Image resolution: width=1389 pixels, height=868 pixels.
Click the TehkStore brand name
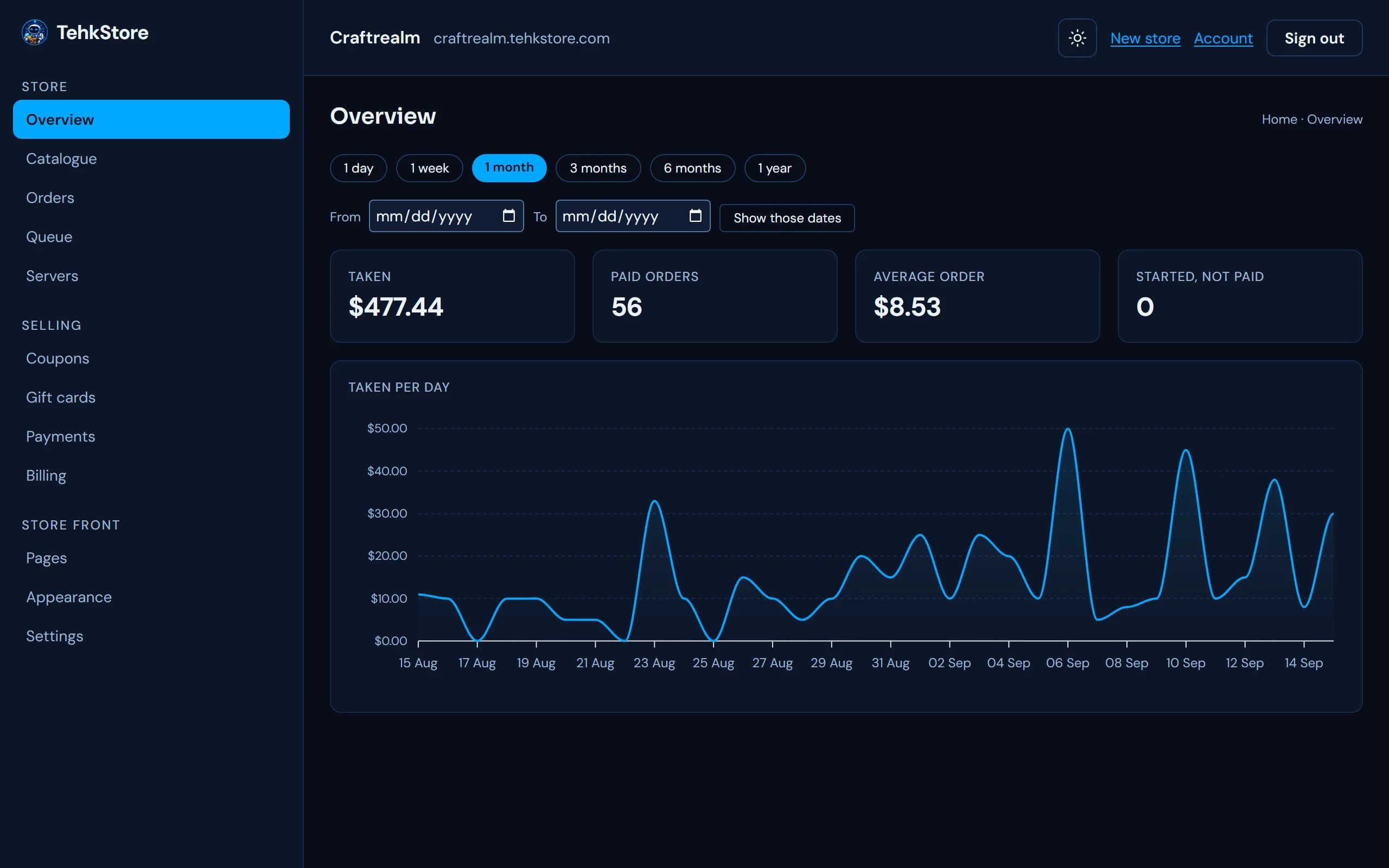(103, 33)
